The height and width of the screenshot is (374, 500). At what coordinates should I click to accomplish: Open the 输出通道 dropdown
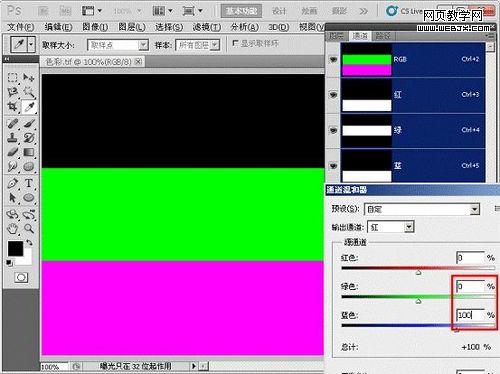point(391,227)
